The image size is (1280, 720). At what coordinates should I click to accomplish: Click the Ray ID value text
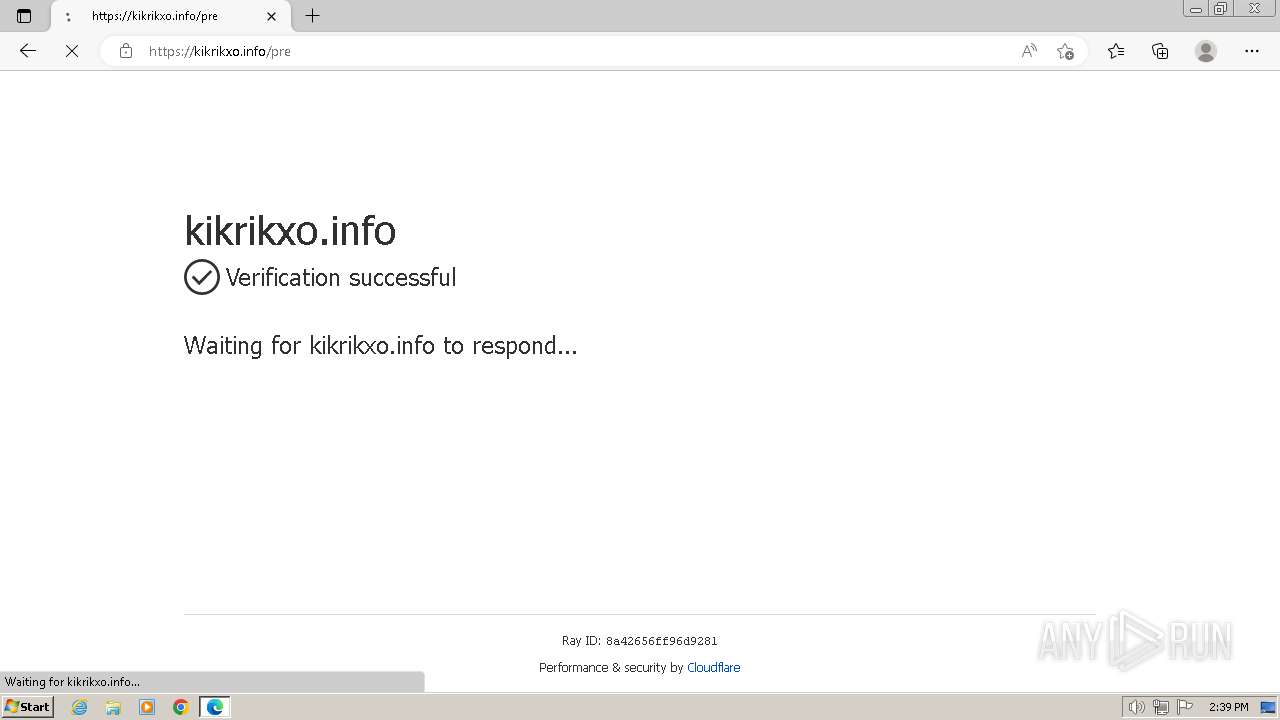[x=661, y=641]
